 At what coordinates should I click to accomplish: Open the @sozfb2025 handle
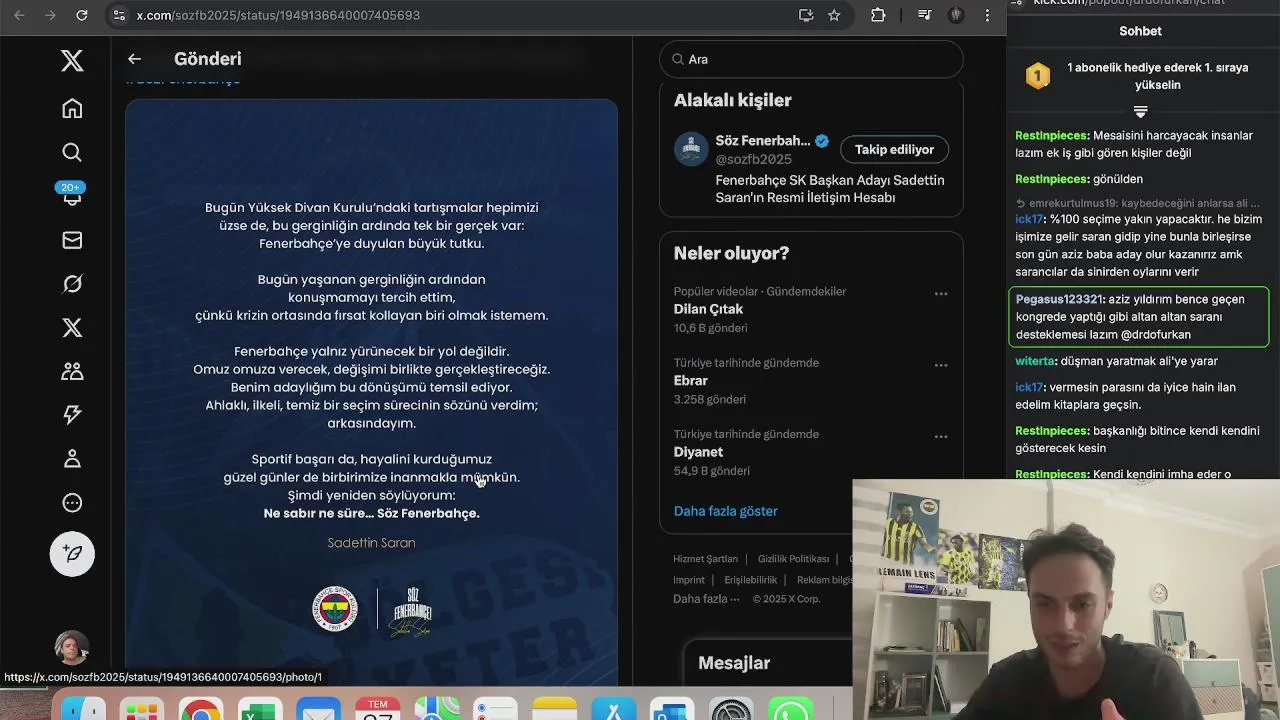pyautogui.click(x=753, y=159)
